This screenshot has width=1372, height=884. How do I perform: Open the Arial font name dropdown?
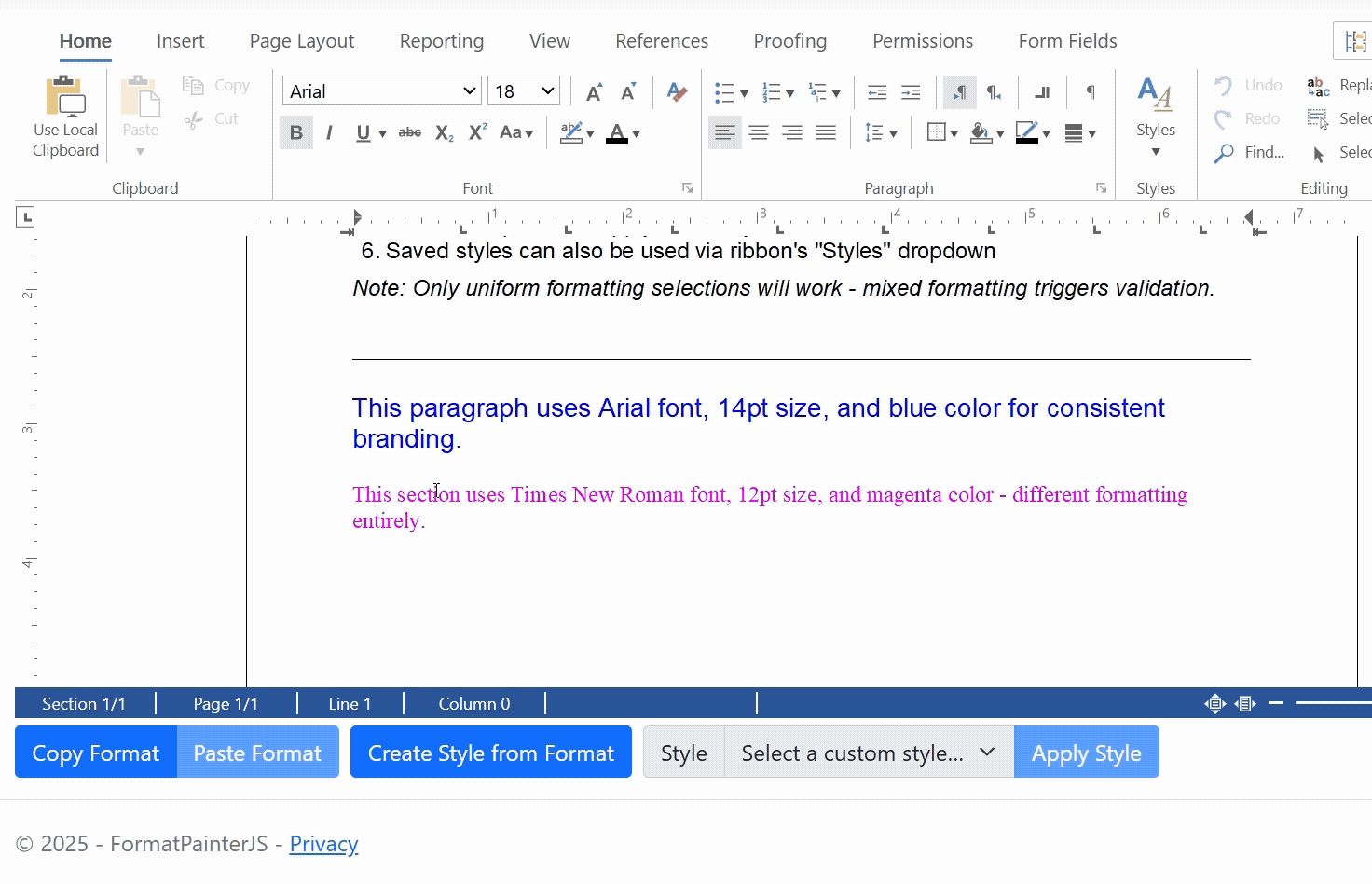pyautogui.click(x=469, y=91)
